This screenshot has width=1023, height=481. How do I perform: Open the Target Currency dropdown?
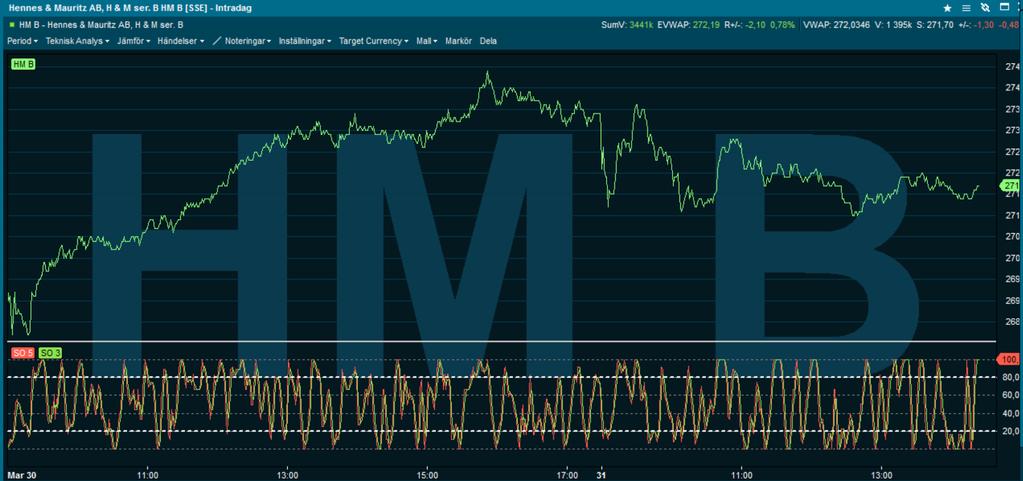[374, 40]
